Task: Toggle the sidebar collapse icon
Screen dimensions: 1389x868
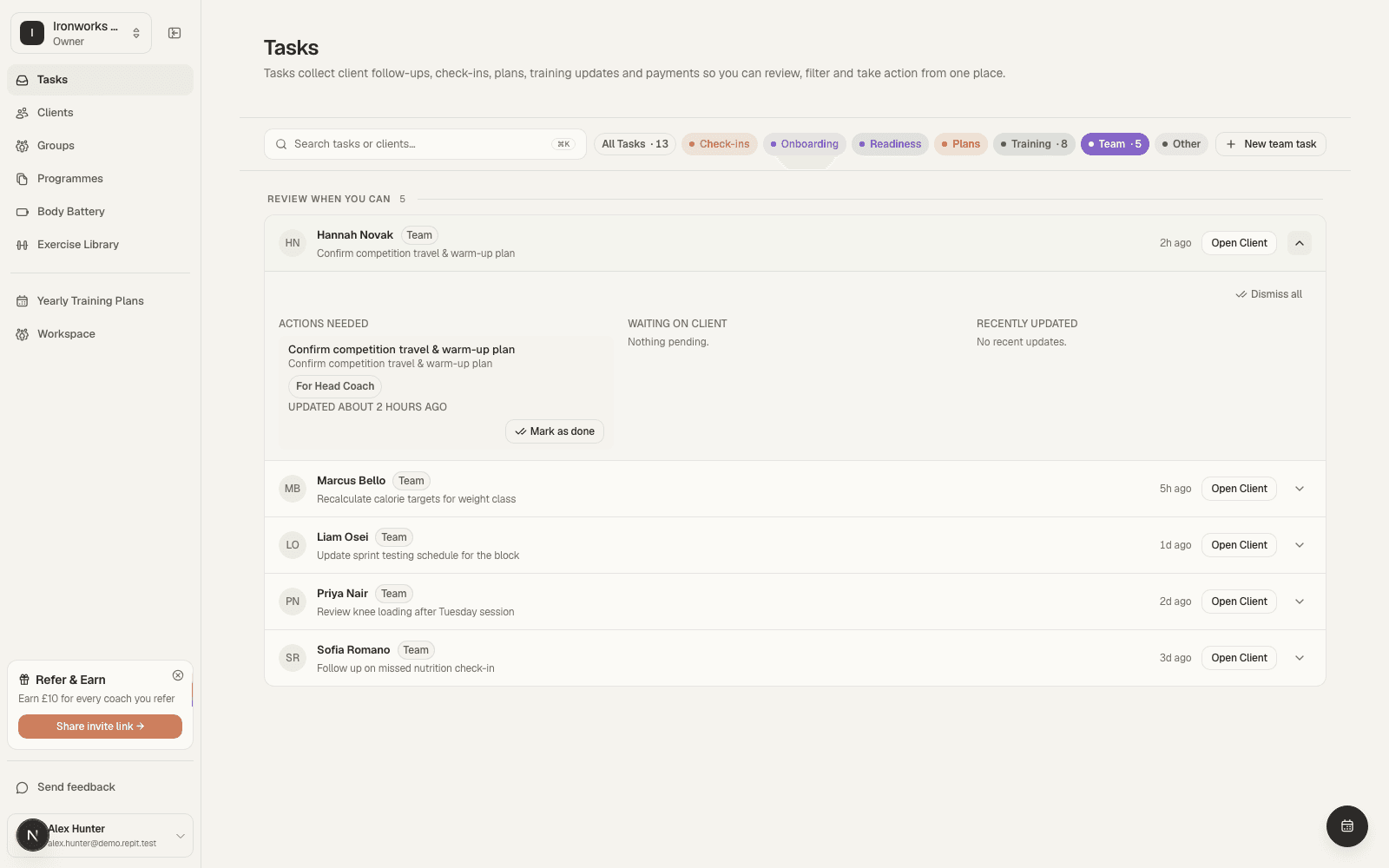Action: point(174,33)
